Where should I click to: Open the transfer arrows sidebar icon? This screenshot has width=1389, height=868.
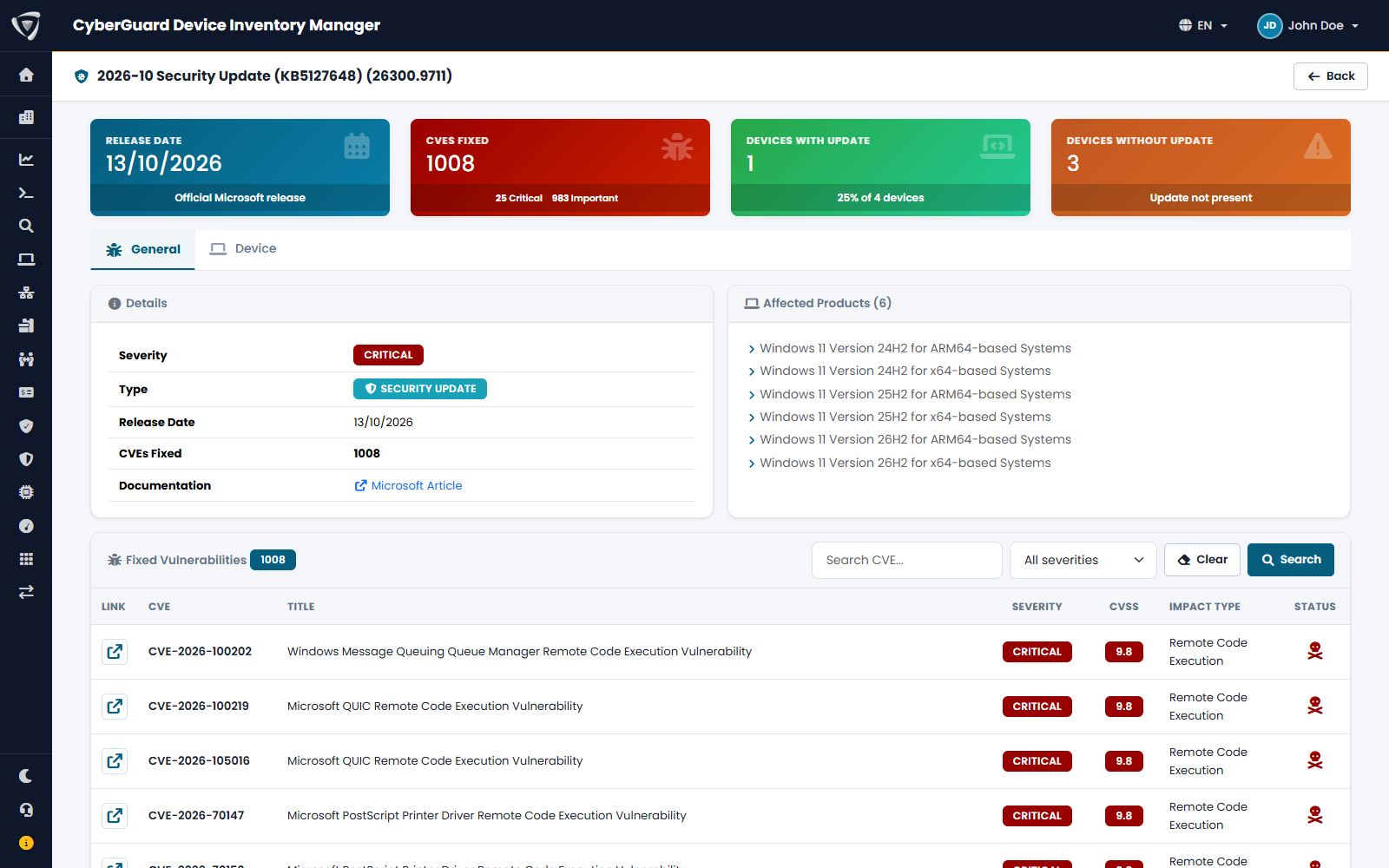26,592
